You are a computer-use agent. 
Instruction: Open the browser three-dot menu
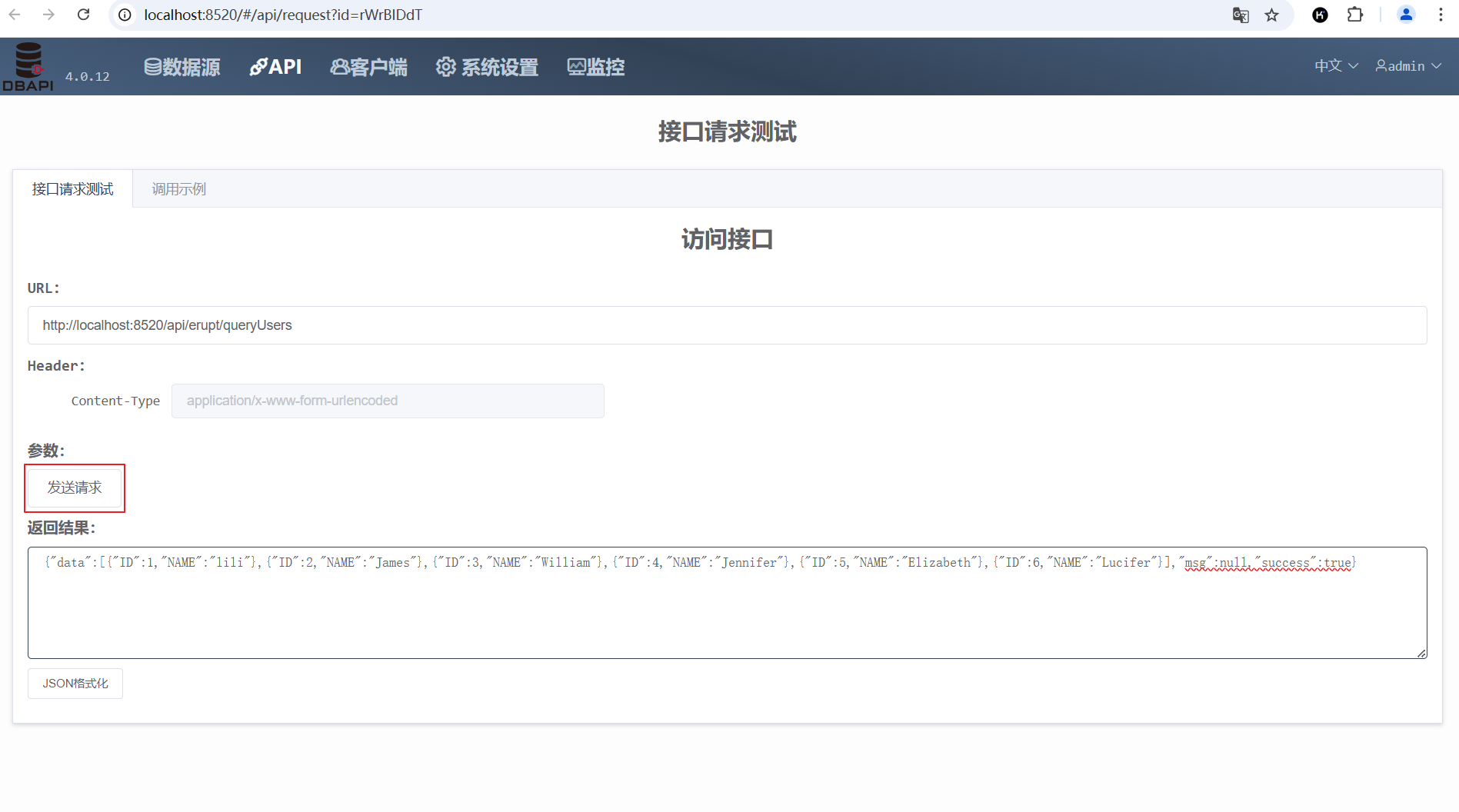point(1441,15)
